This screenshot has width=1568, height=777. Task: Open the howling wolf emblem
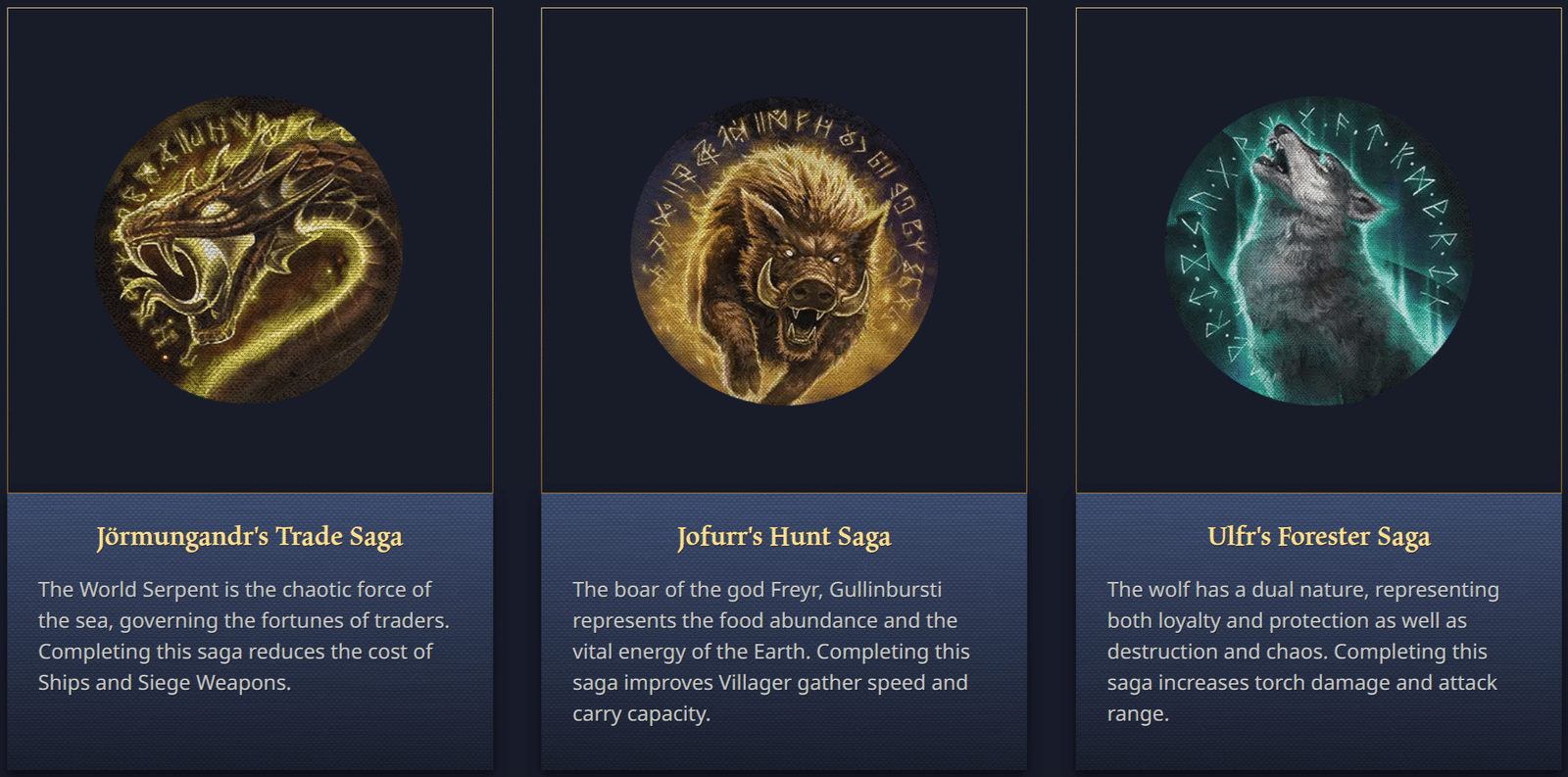tap(1319, 251)
